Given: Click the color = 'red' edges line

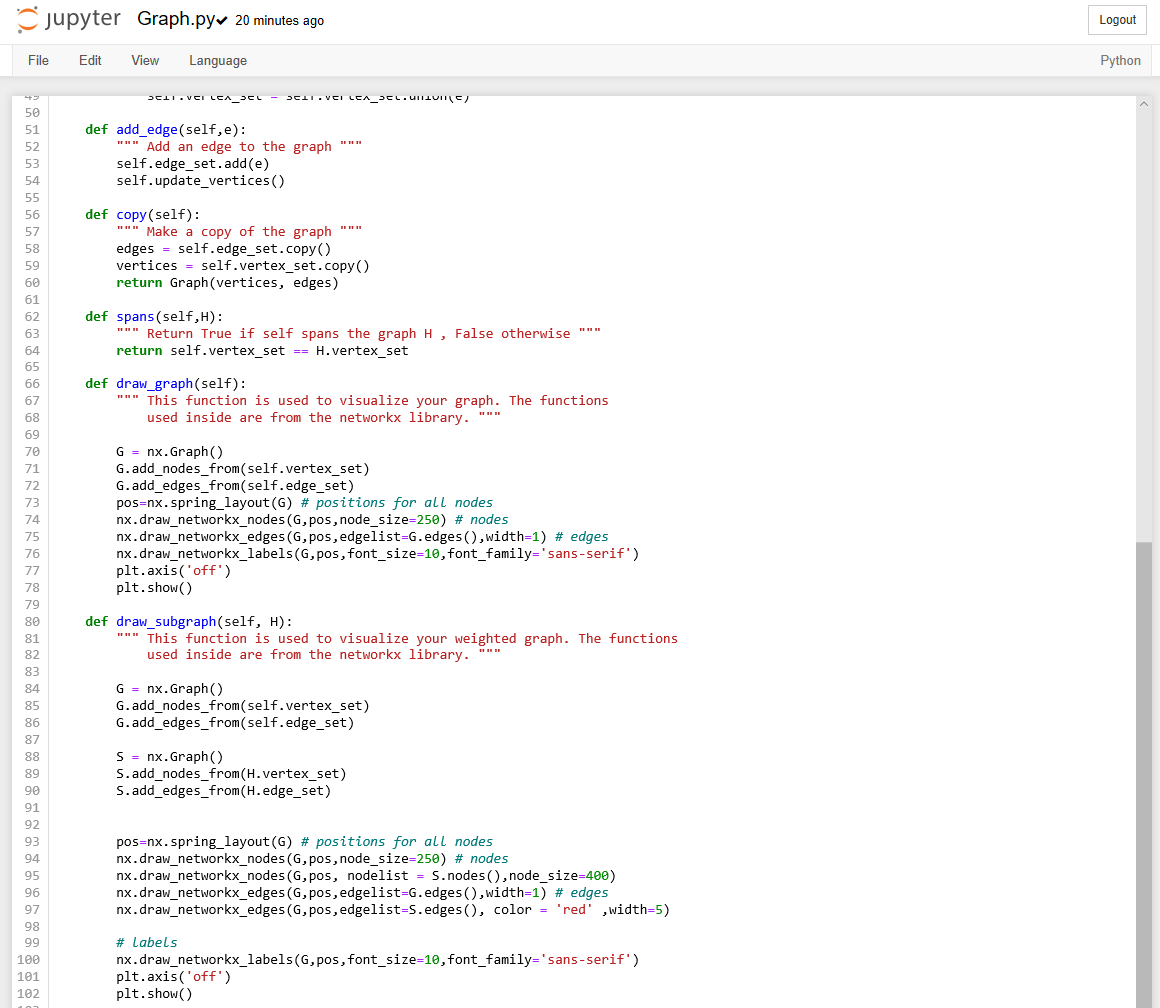Looking at the screenshot, I should [x=393, y=910].
